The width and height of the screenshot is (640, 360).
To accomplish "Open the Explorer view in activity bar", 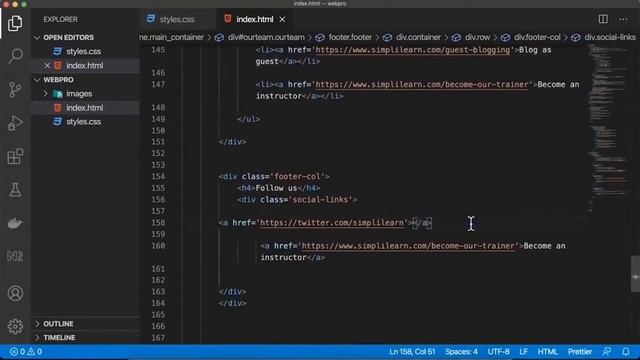I will pos(15,23).
